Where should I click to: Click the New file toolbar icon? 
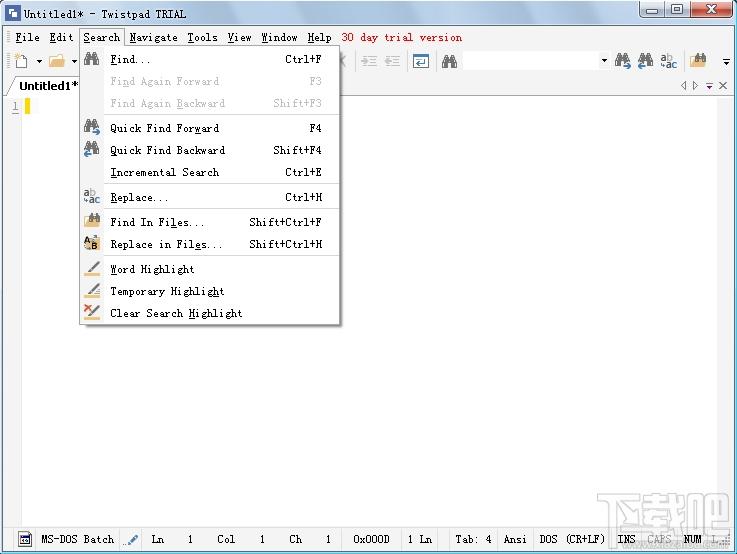[x=22, y=61]
